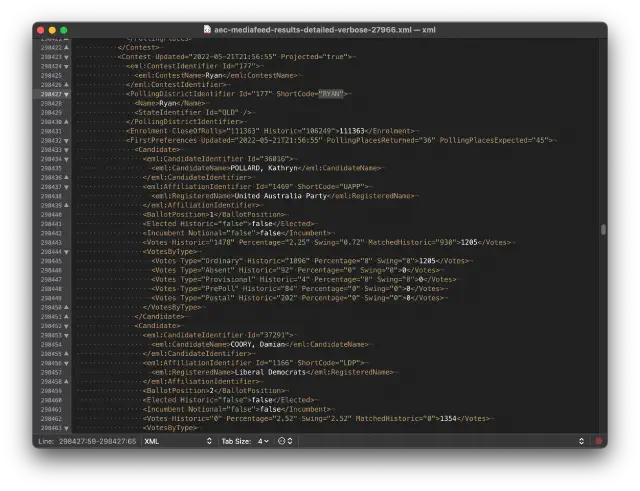The width and height of the screenshot is (640, 491).
Task: Toggle fold end marker at line 298436
Action: (x=67, y=177)
